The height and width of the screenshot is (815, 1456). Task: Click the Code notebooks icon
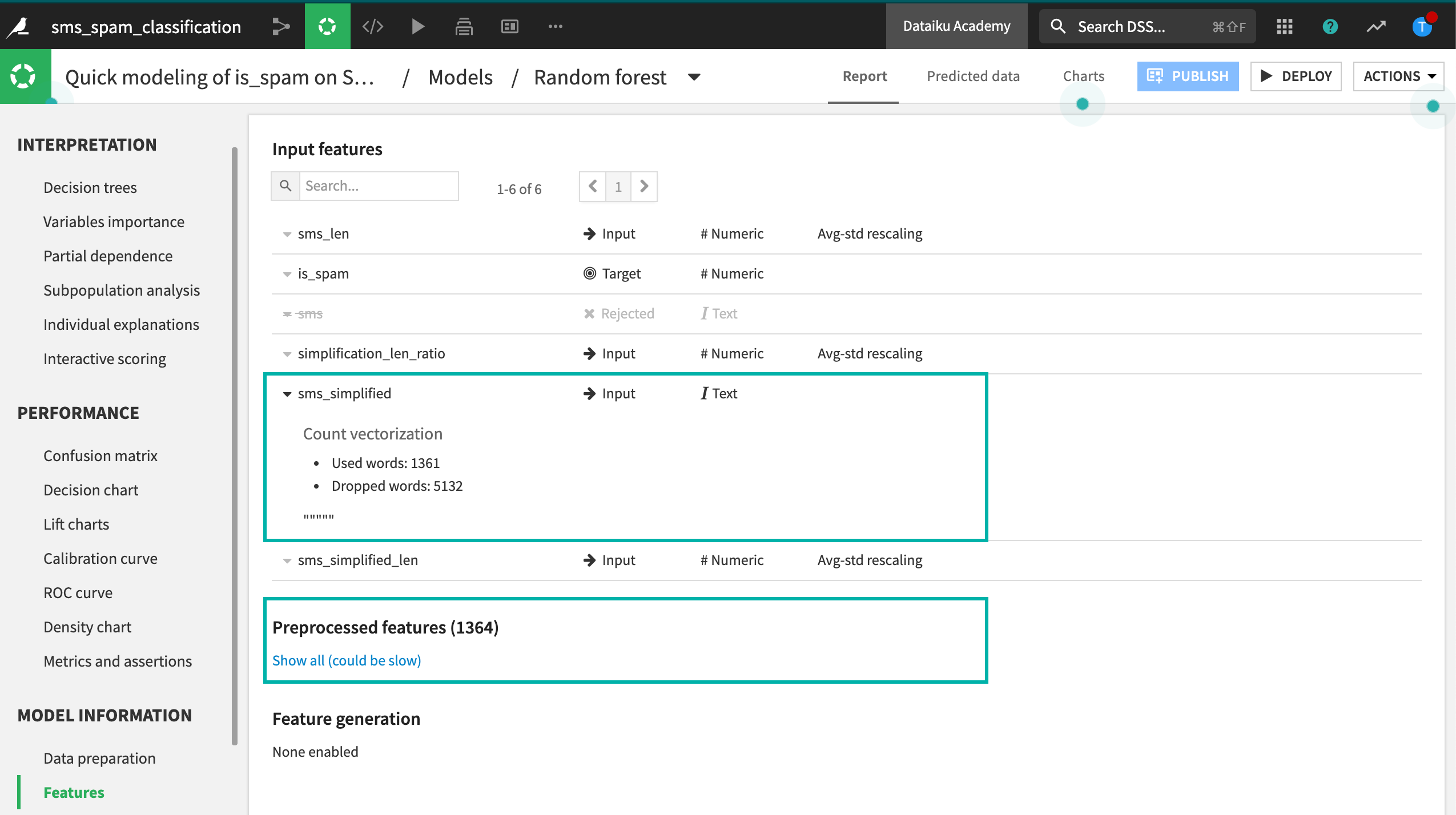coord(373,26)
